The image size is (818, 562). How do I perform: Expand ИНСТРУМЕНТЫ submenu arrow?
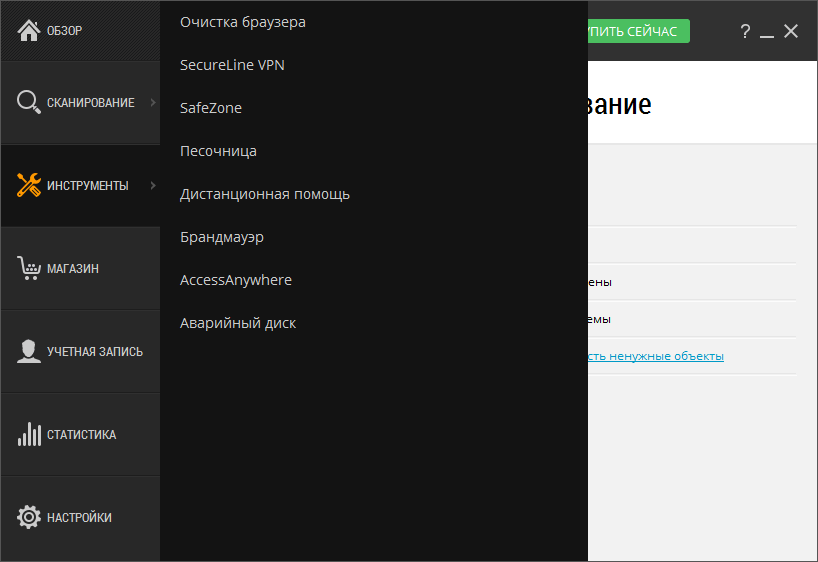[x=153, y=185]
